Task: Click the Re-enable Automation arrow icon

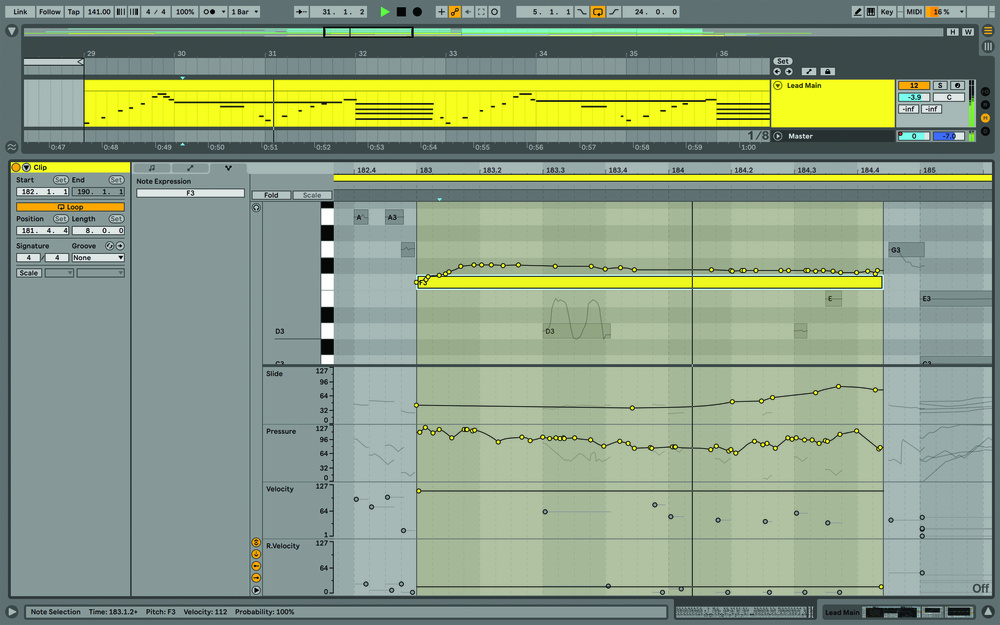Action: click(x=468, y=11)
